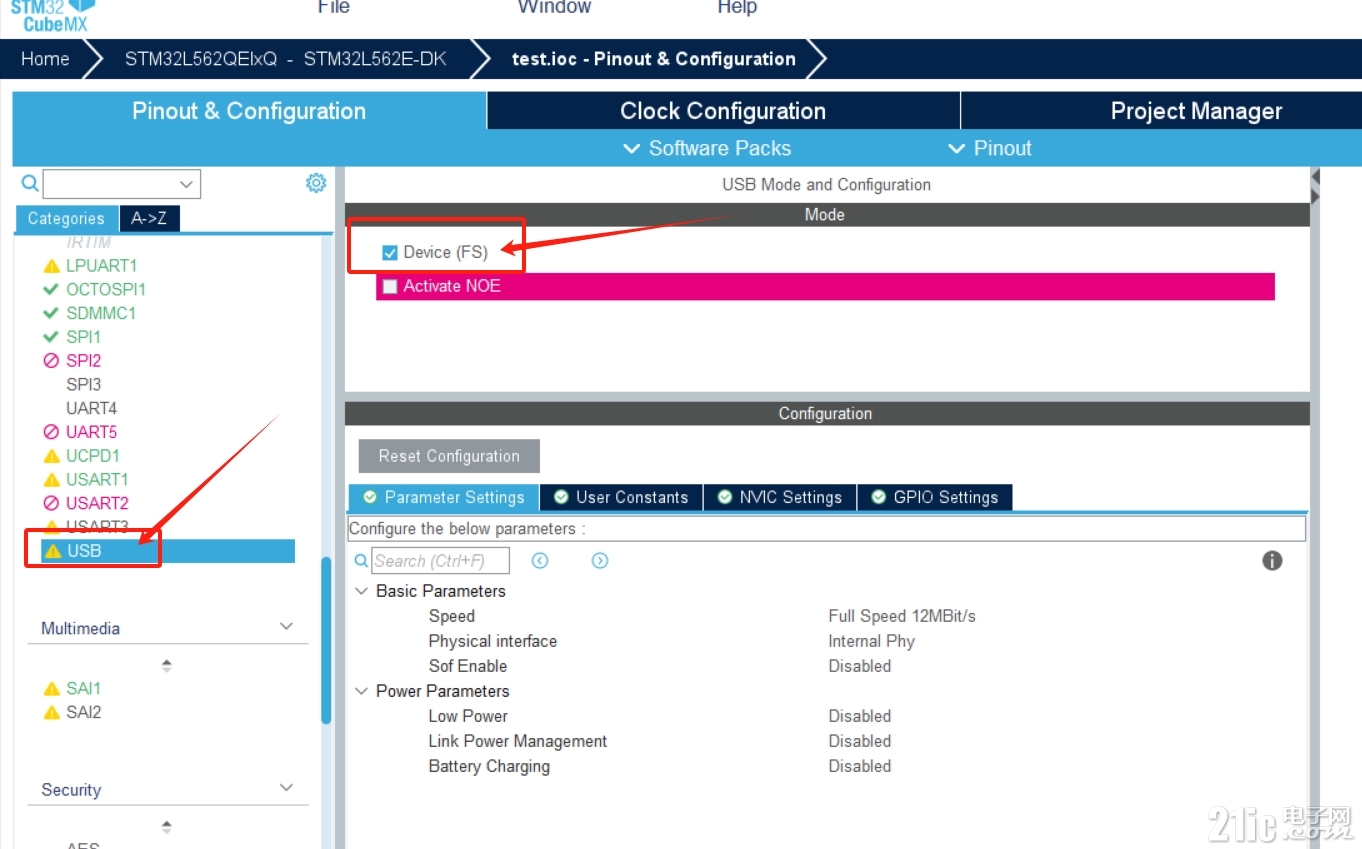Open the Window menu
The height and width of the screenshot is (849, 1362).
pos(554,7)
